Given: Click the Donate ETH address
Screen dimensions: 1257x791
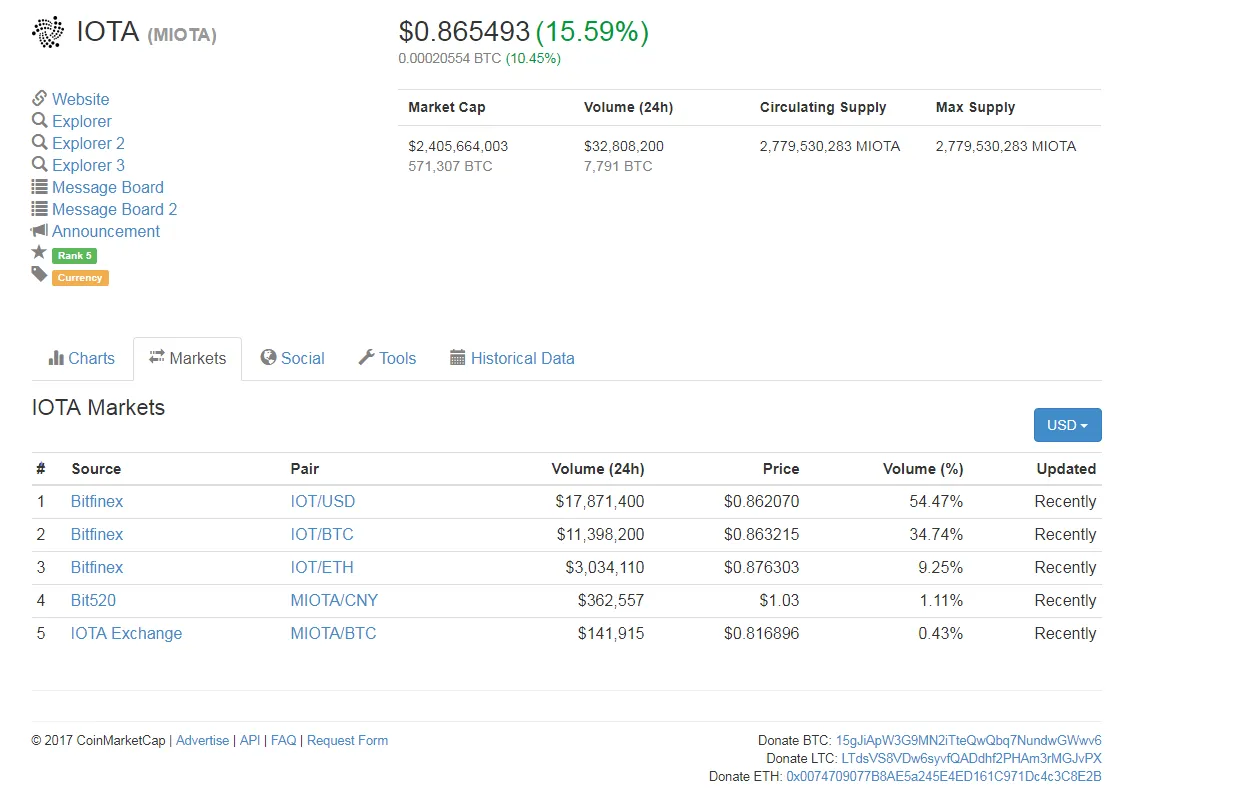Looking at the screenshot, I should [944, 776].
